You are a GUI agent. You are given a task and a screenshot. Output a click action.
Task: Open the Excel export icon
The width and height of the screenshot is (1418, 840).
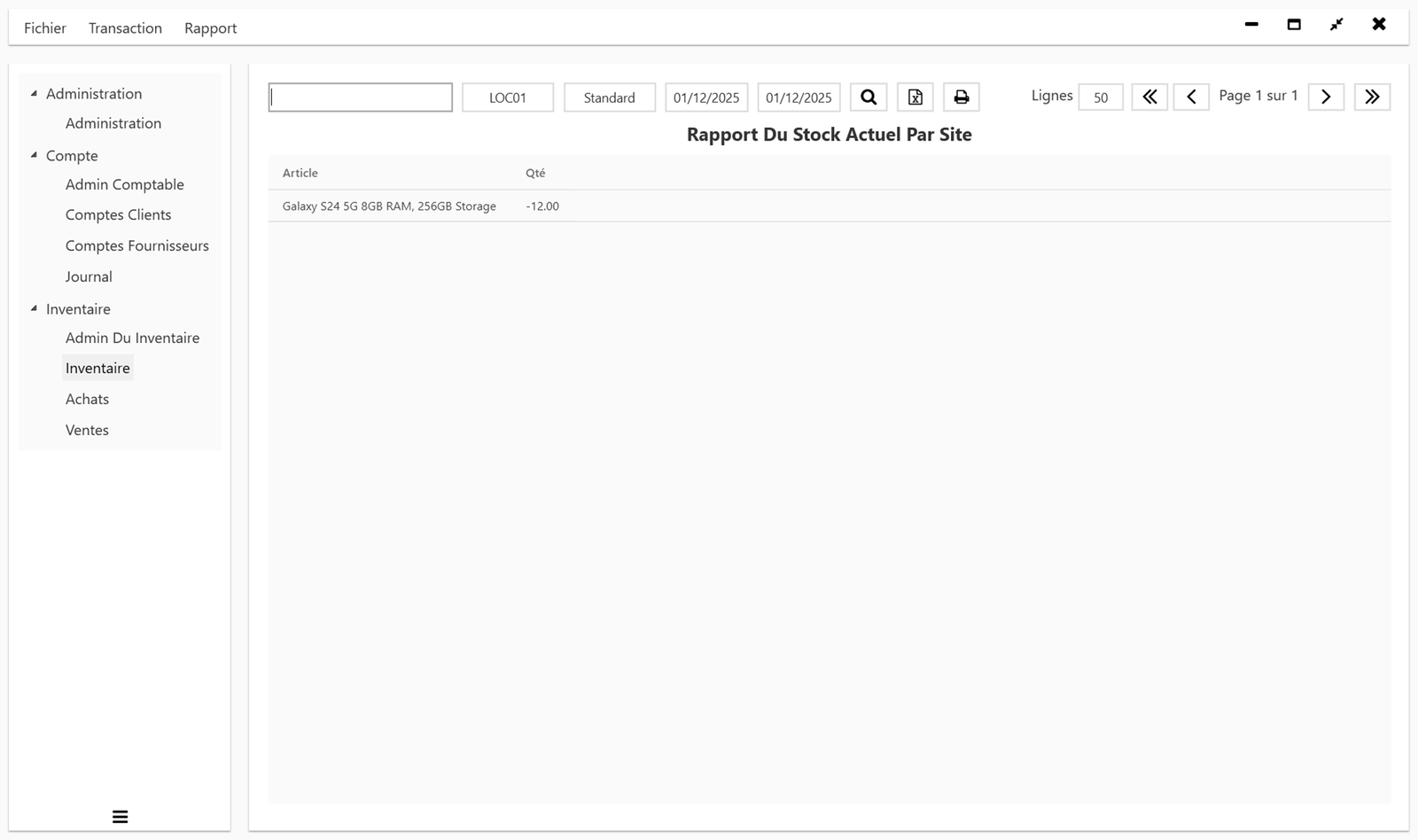[915, 97]
